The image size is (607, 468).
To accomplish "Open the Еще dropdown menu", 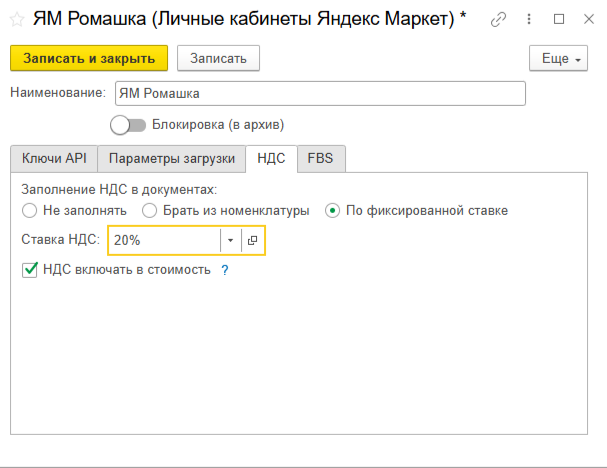I will [558, 59].
